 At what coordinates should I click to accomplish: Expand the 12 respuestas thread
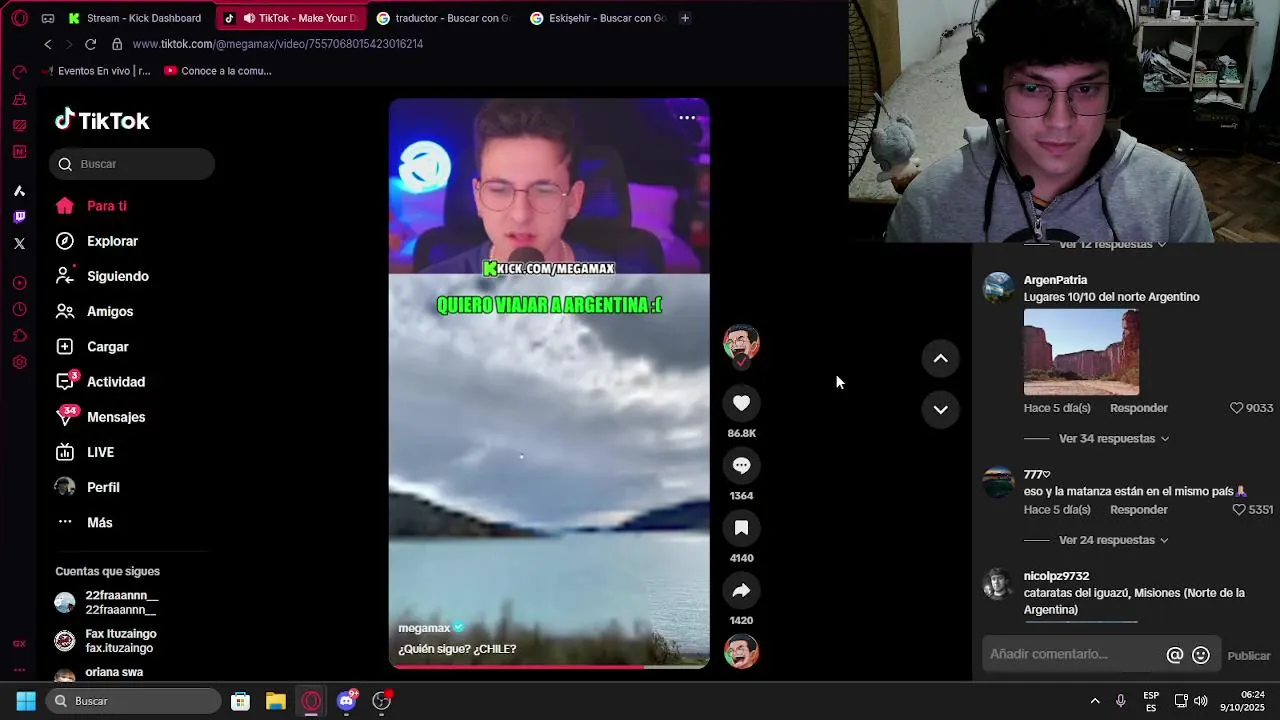pos(1113,245)
